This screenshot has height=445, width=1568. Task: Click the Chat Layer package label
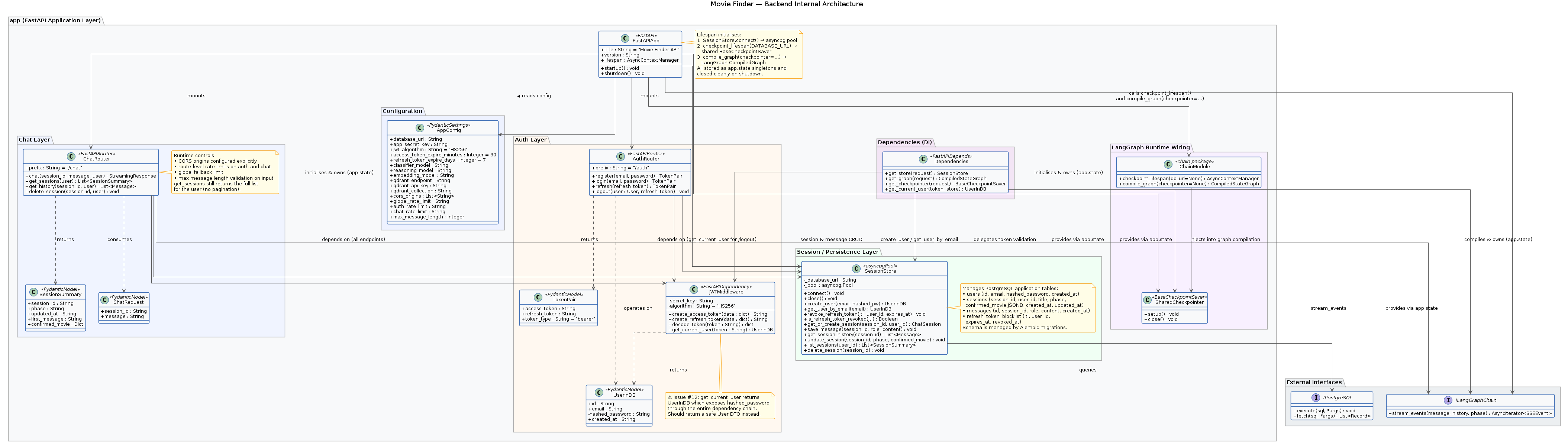(x=34, y=140)
